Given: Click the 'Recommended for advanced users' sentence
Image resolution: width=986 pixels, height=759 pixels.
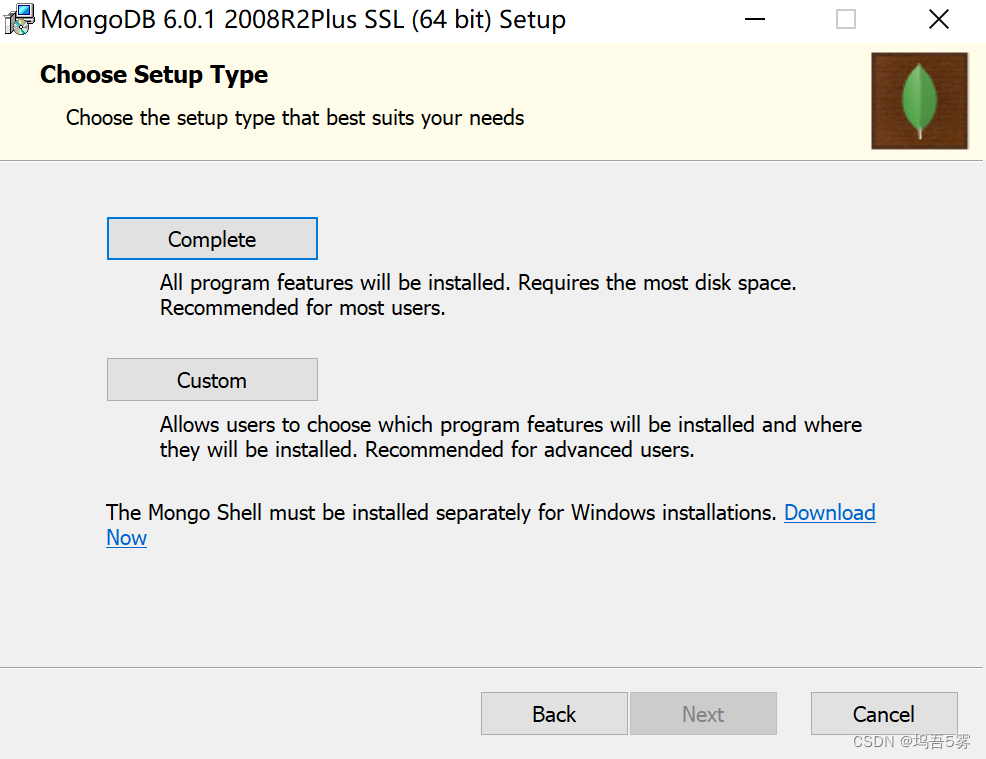Looking at the screenshot, I should pos(529,450).
